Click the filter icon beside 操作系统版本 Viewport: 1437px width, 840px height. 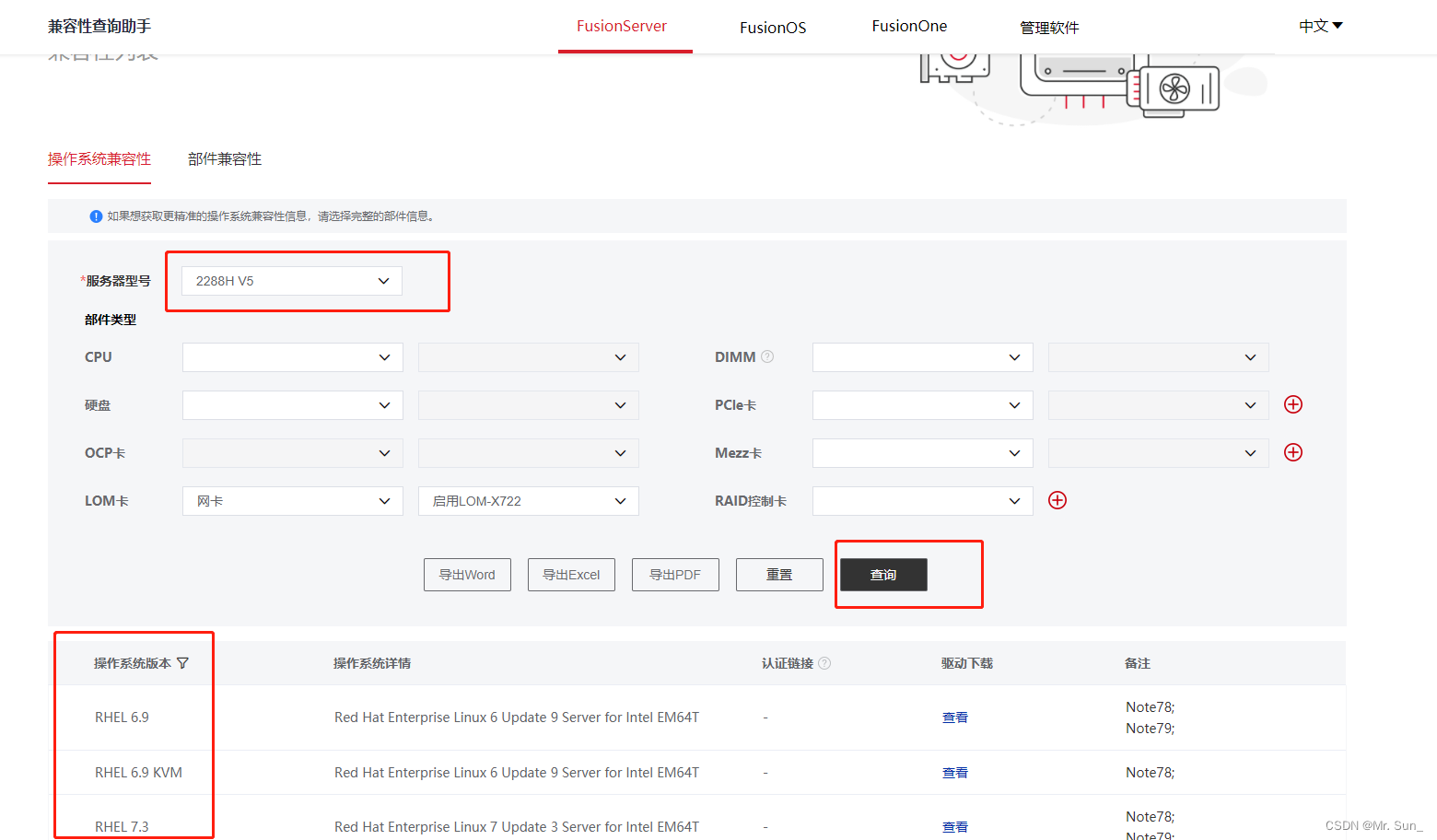(x=182, y=663)
